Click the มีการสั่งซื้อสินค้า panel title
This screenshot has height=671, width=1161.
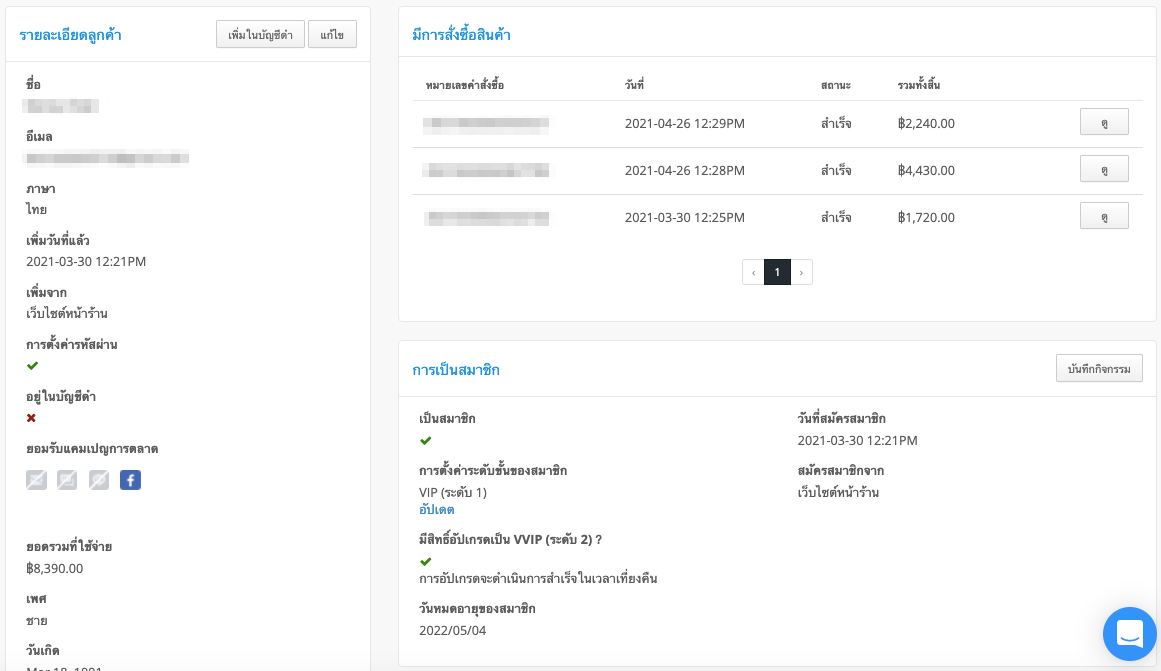(461, 35)
